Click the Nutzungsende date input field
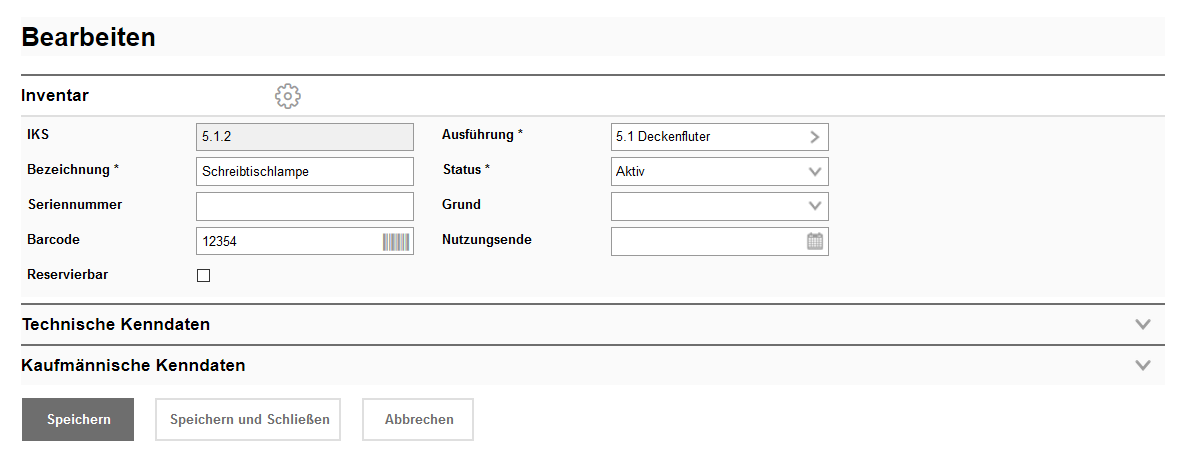Image resolution: width=1183 pixels, height=453 pixels. tap(707, 241)
